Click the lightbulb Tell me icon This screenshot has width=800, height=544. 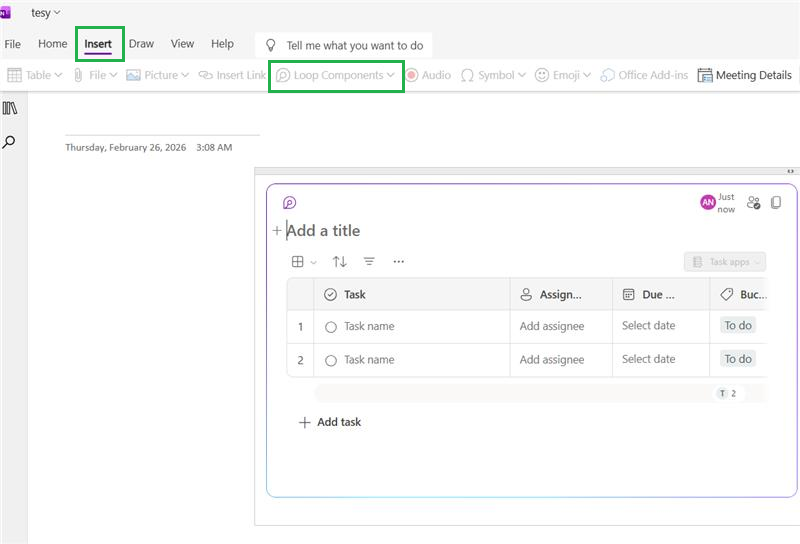pos(271,45)
